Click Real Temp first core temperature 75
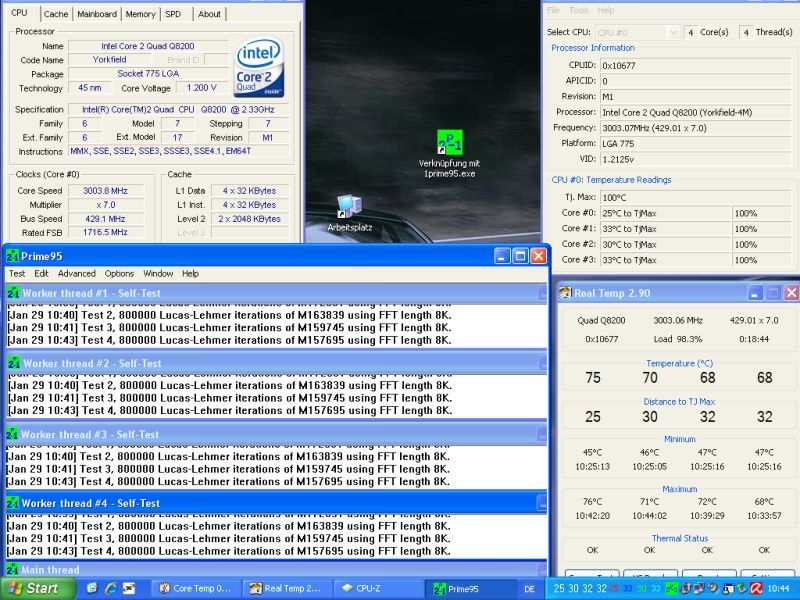 593,378
